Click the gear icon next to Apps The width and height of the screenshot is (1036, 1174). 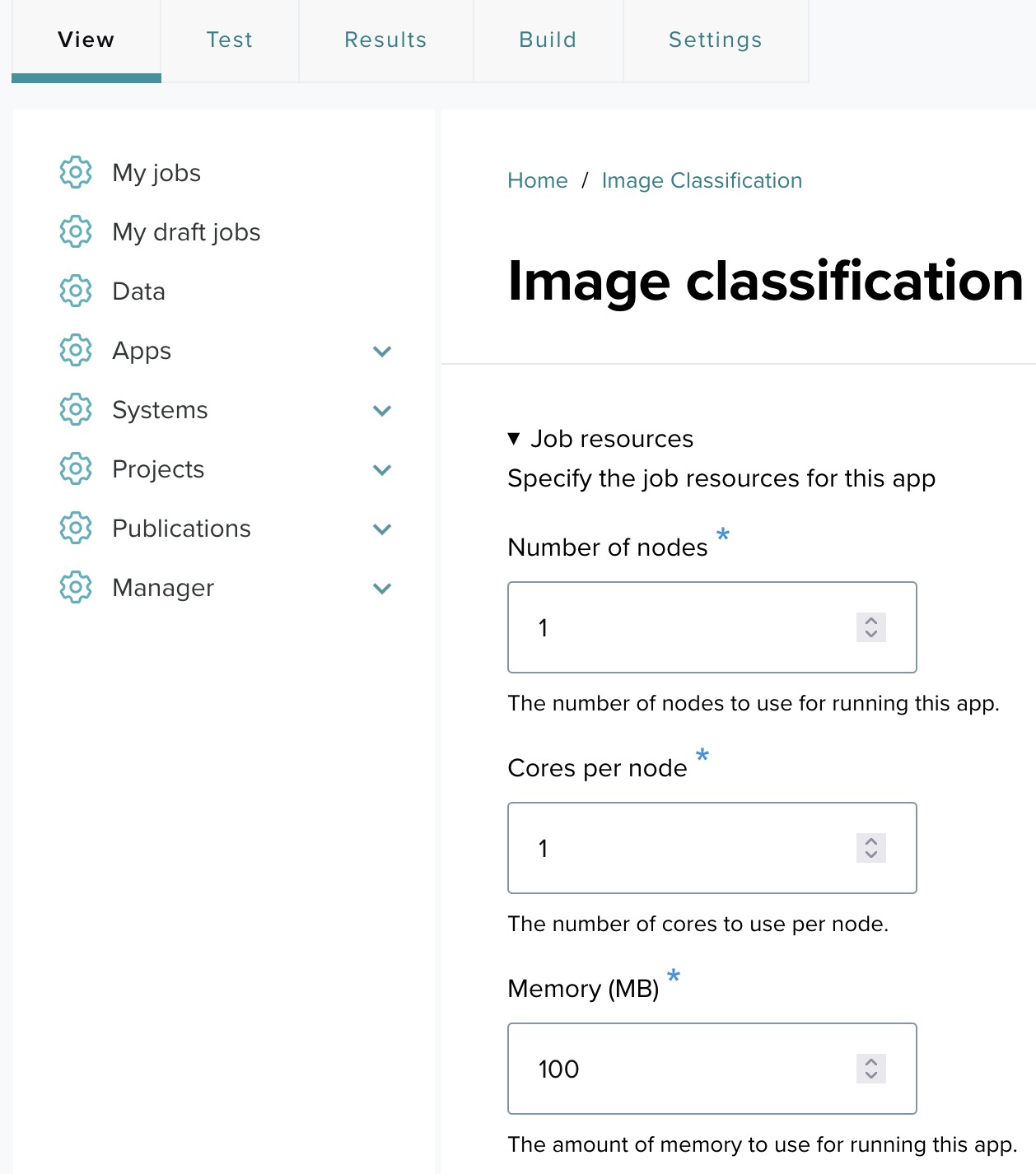pos(75,350)
